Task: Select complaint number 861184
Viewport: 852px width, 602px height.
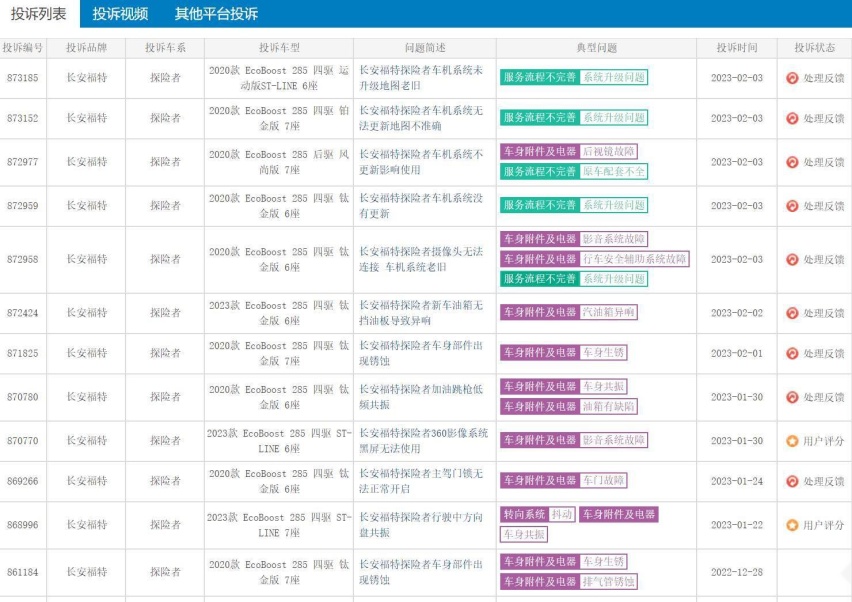Action: point(23,572)
